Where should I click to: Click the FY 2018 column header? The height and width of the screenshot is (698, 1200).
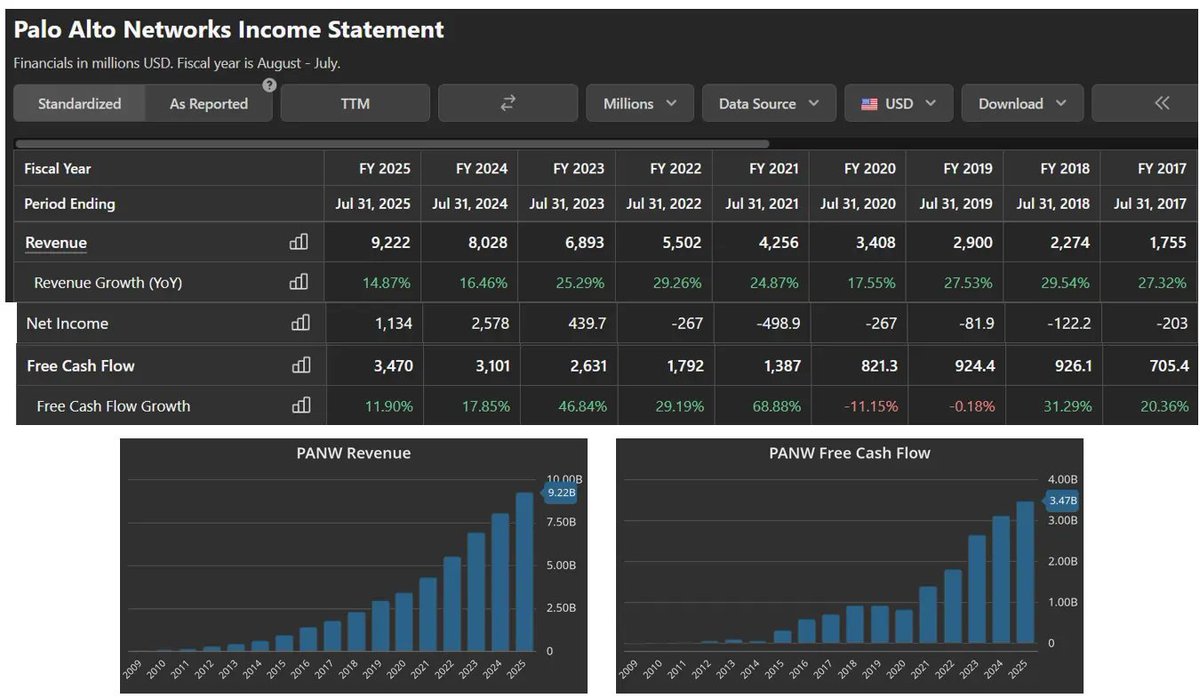pyautogui.click(x=1064, y=168)
